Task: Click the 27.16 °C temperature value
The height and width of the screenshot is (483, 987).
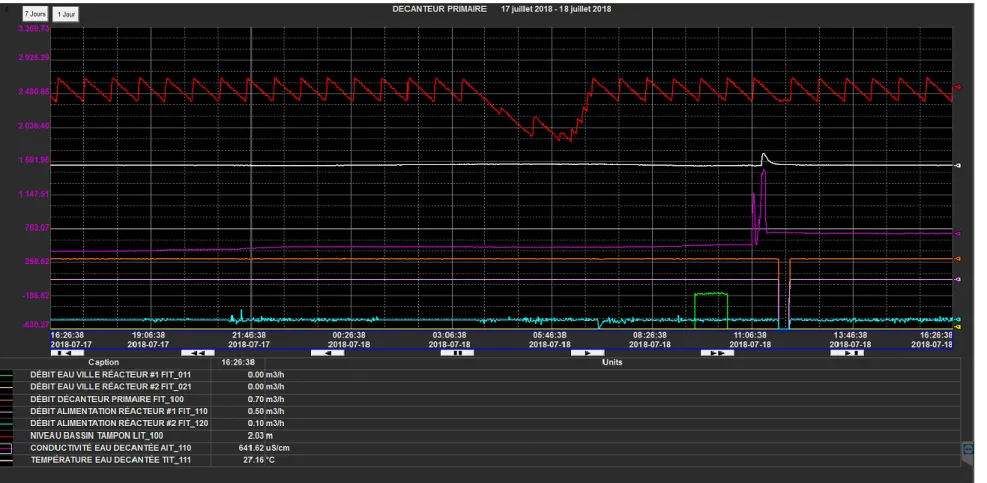Action: [x=257, y=460]
